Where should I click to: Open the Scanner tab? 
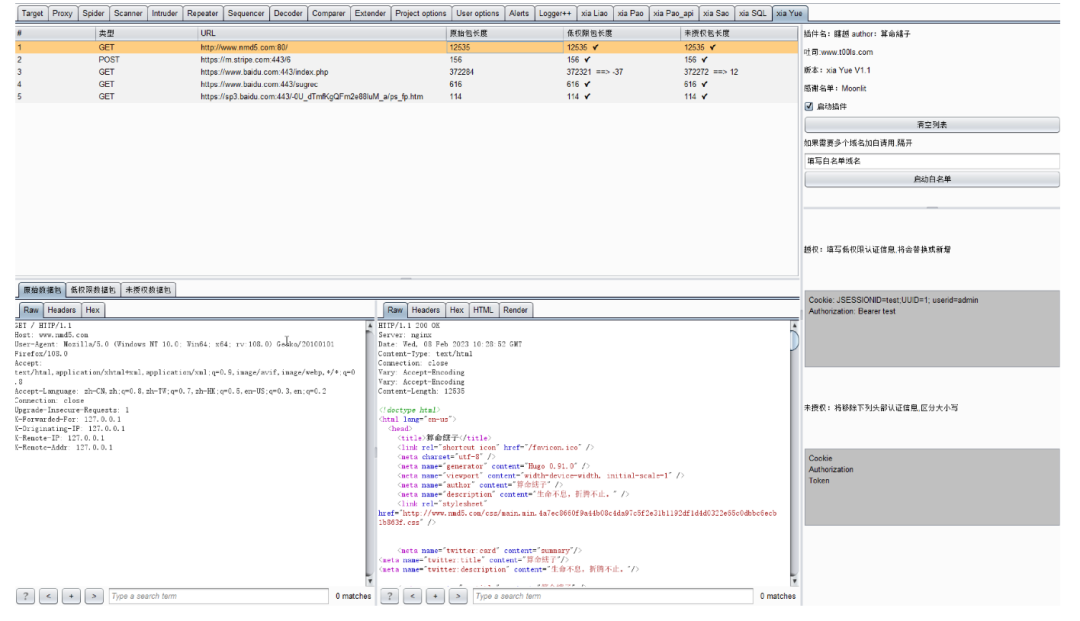click(128, 13)
